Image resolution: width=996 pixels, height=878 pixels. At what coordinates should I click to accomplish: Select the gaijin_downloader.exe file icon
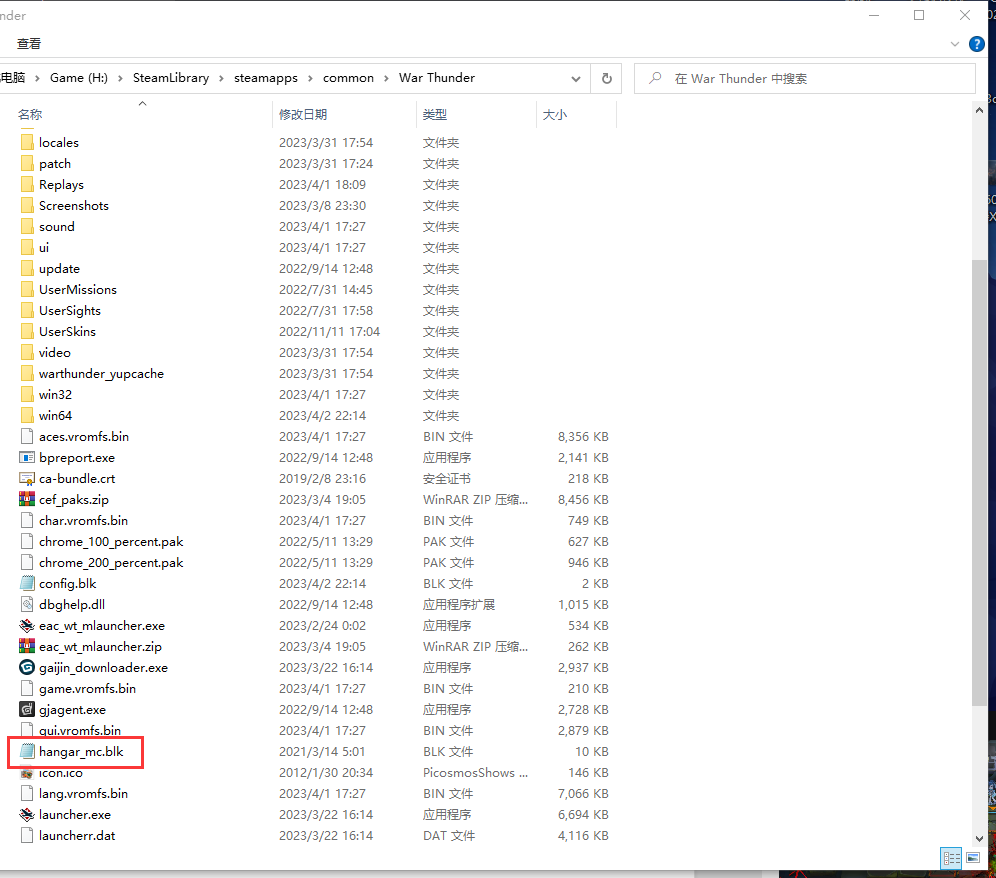(27, 667)
